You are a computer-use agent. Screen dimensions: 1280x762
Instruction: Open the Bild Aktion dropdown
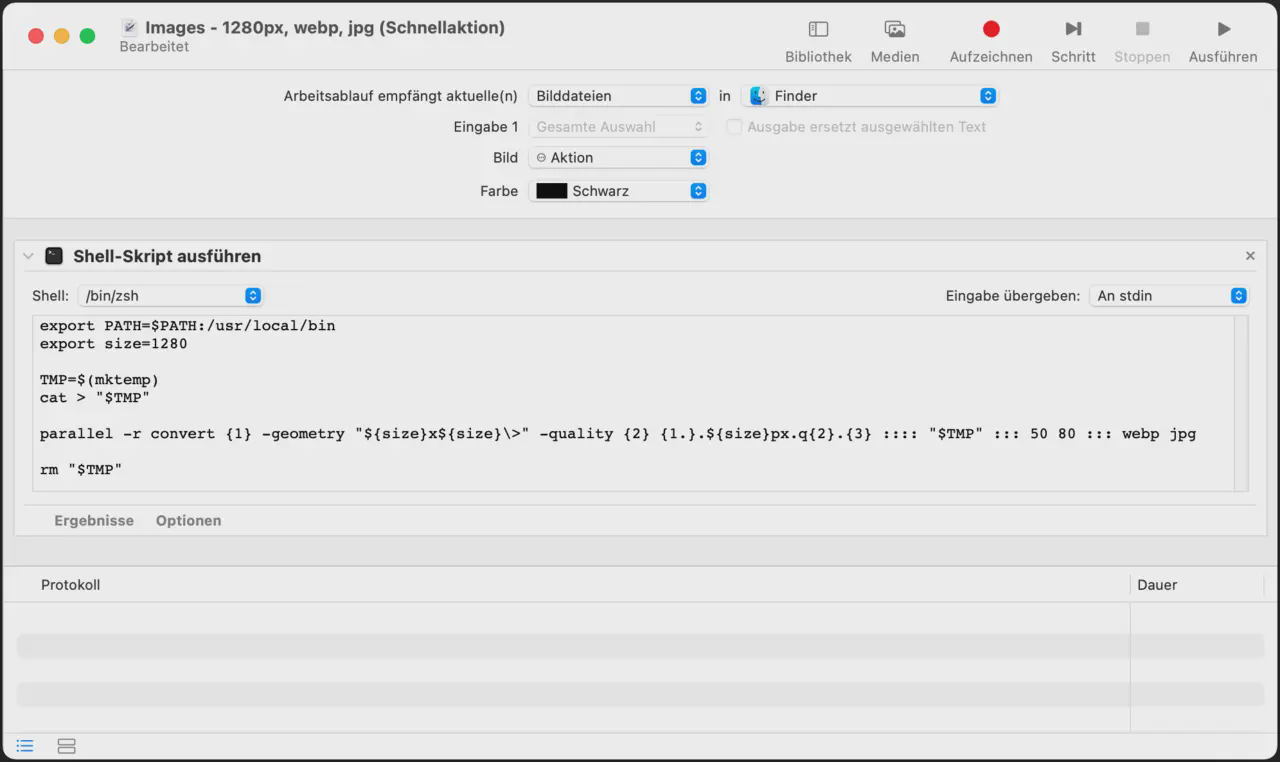tap(618, 158)
